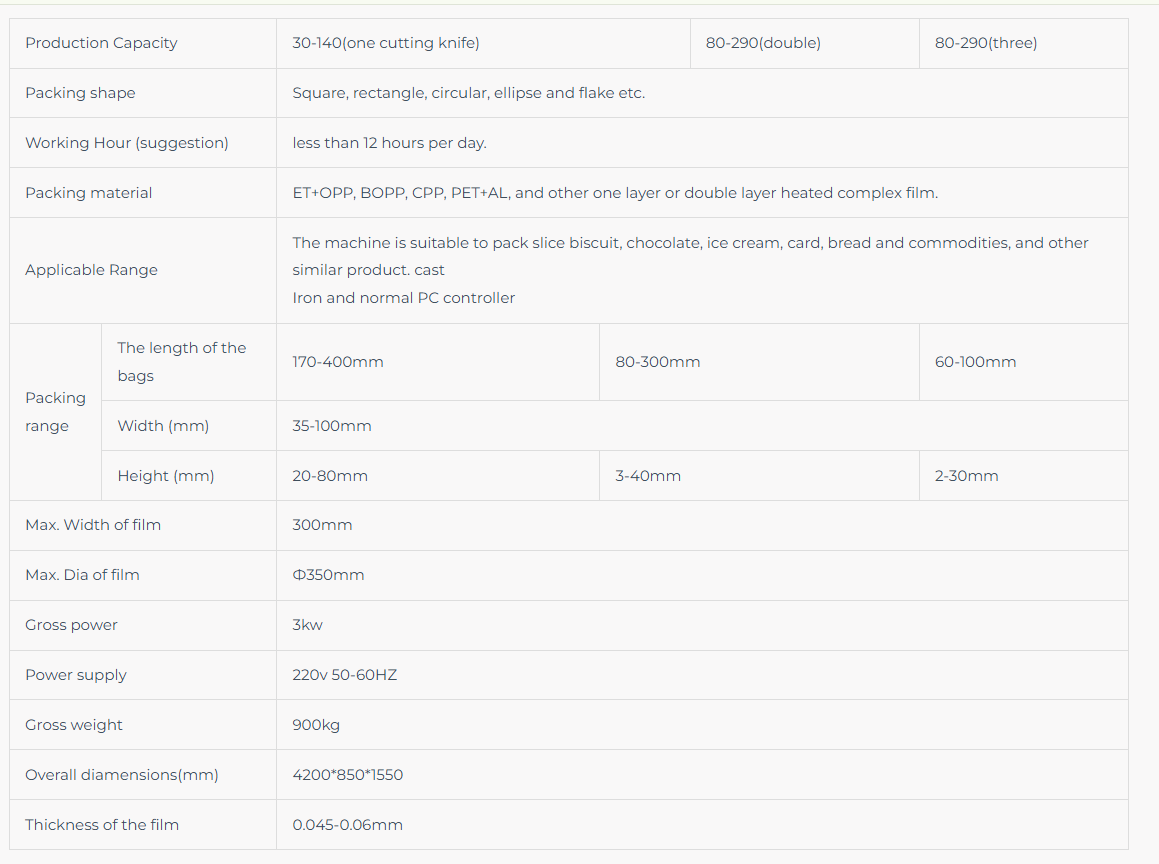Select the 170-400mm bag length cell

click(338, 362)
